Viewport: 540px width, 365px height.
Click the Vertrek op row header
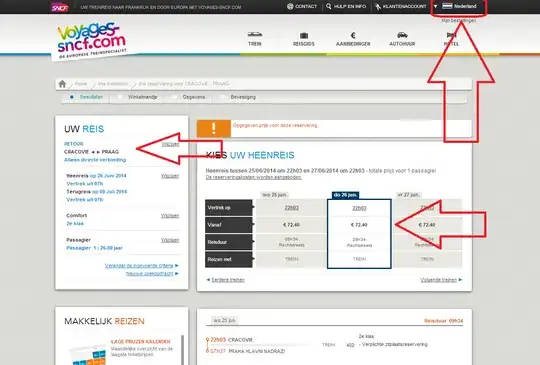point(229,208)
